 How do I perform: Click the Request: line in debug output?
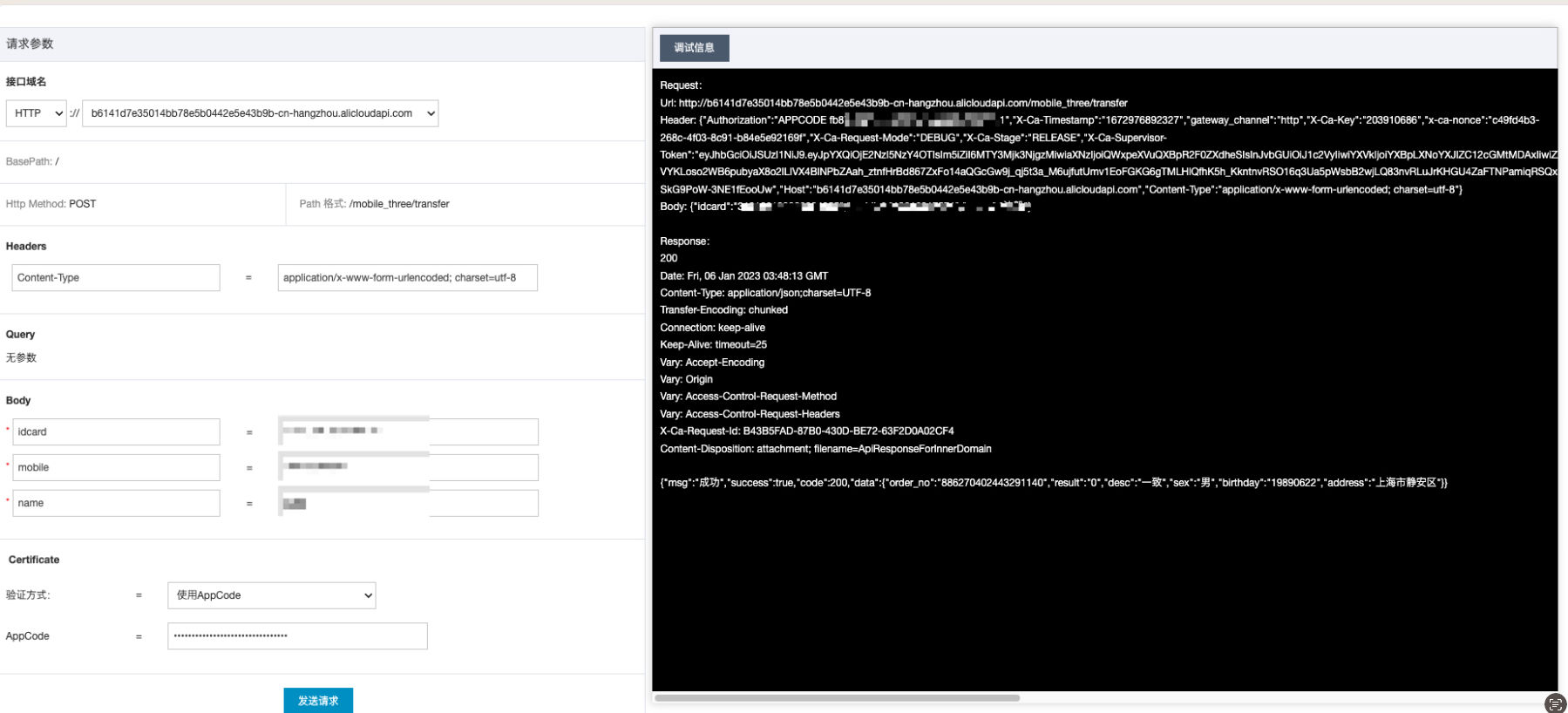point(681,85)
